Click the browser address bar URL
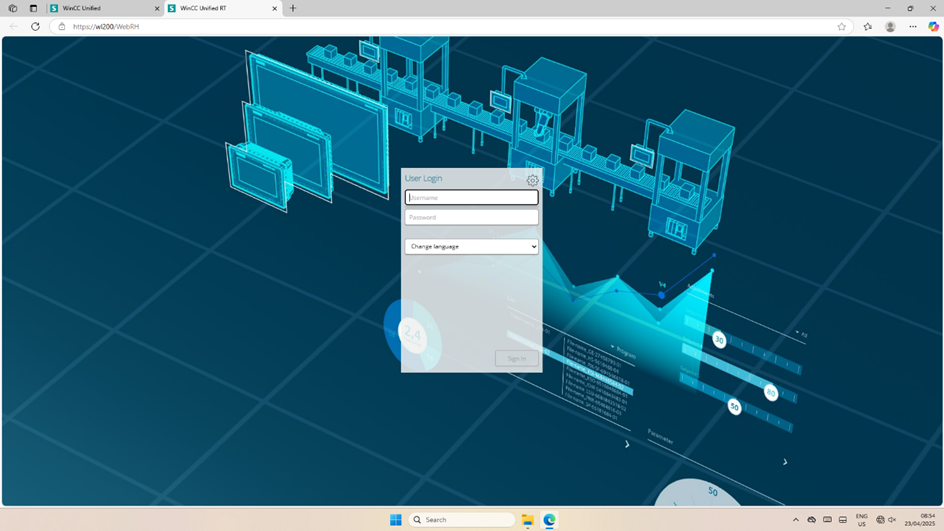 click(x=106, y=27)
